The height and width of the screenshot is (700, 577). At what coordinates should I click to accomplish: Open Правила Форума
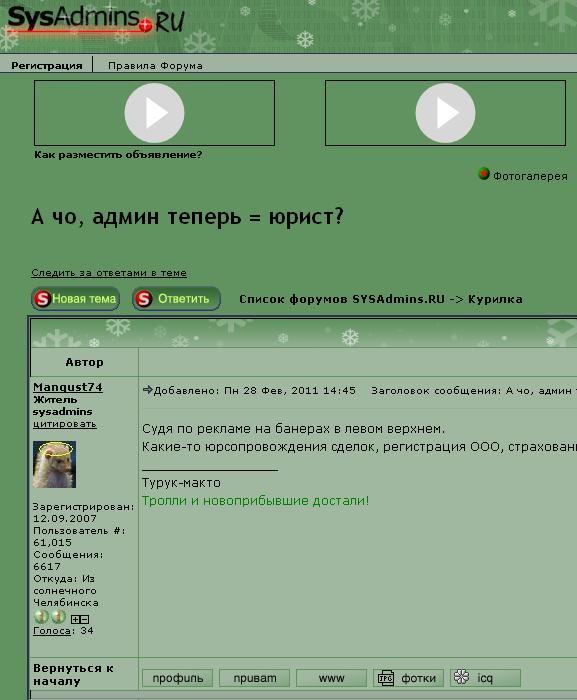(155, 66)
